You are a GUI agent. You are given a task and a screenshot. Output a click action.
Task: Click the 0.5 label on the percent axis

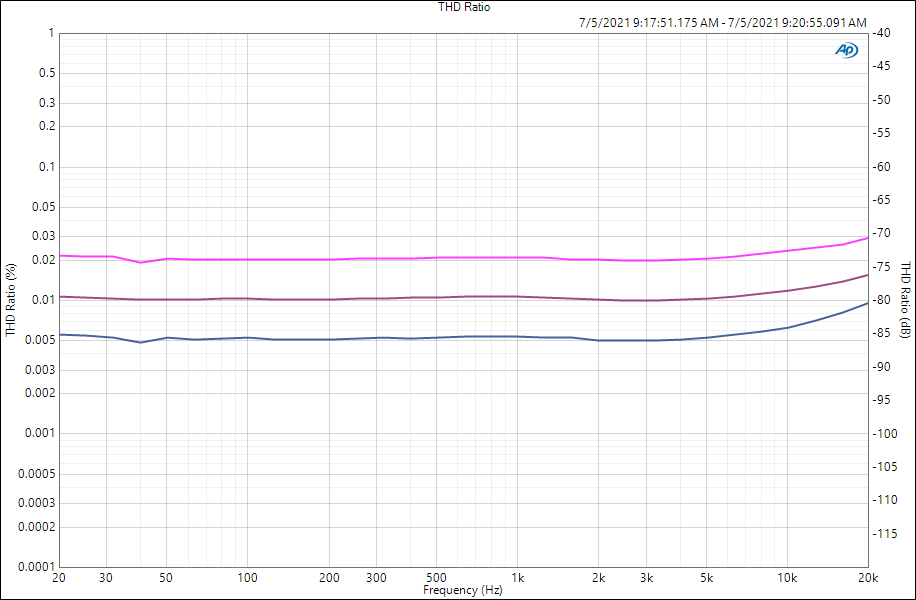coord(46,73)
